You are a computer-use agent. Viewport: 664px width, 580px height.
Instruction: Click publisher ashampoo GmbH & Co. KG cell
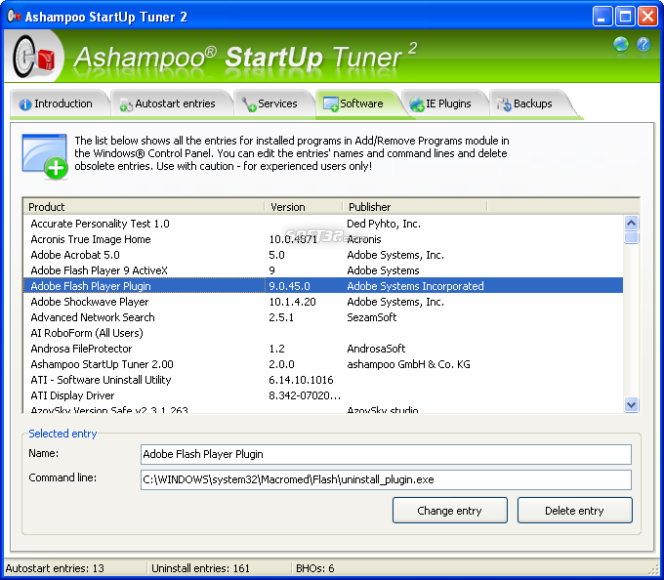point(408,365)
